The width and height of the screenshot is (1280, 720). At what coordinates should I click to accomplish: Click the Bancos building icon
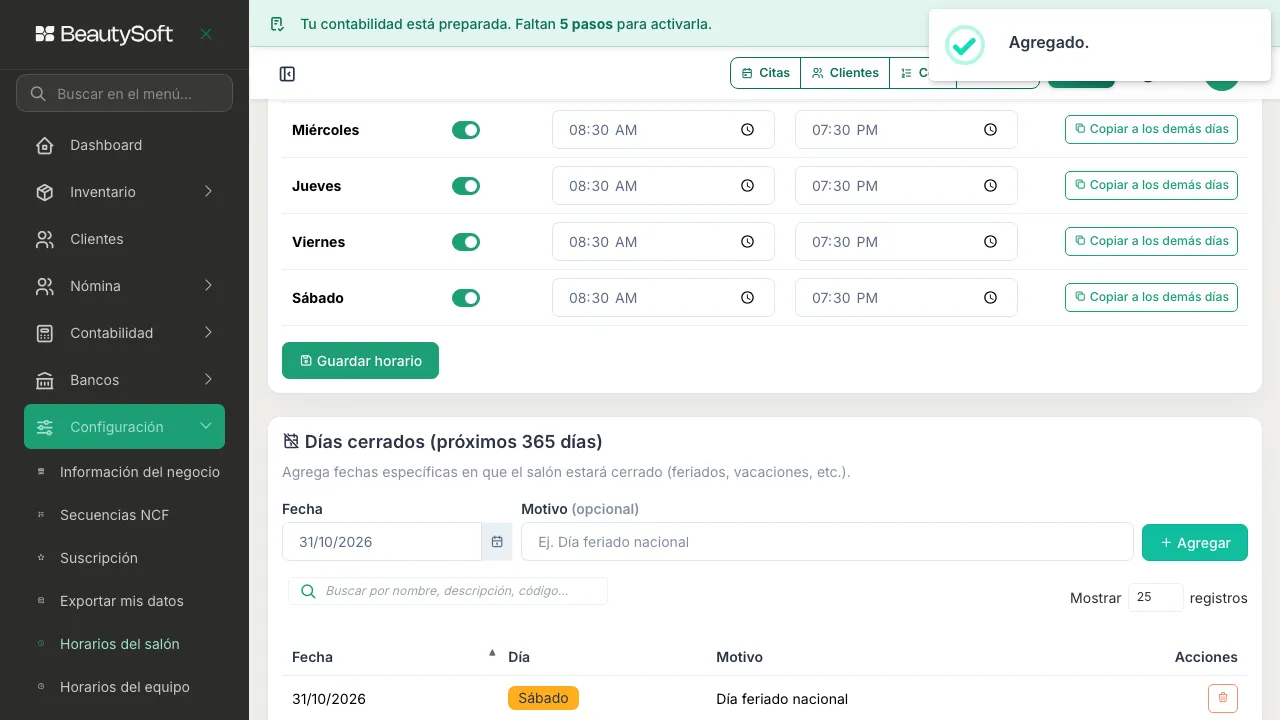(45, 380)
